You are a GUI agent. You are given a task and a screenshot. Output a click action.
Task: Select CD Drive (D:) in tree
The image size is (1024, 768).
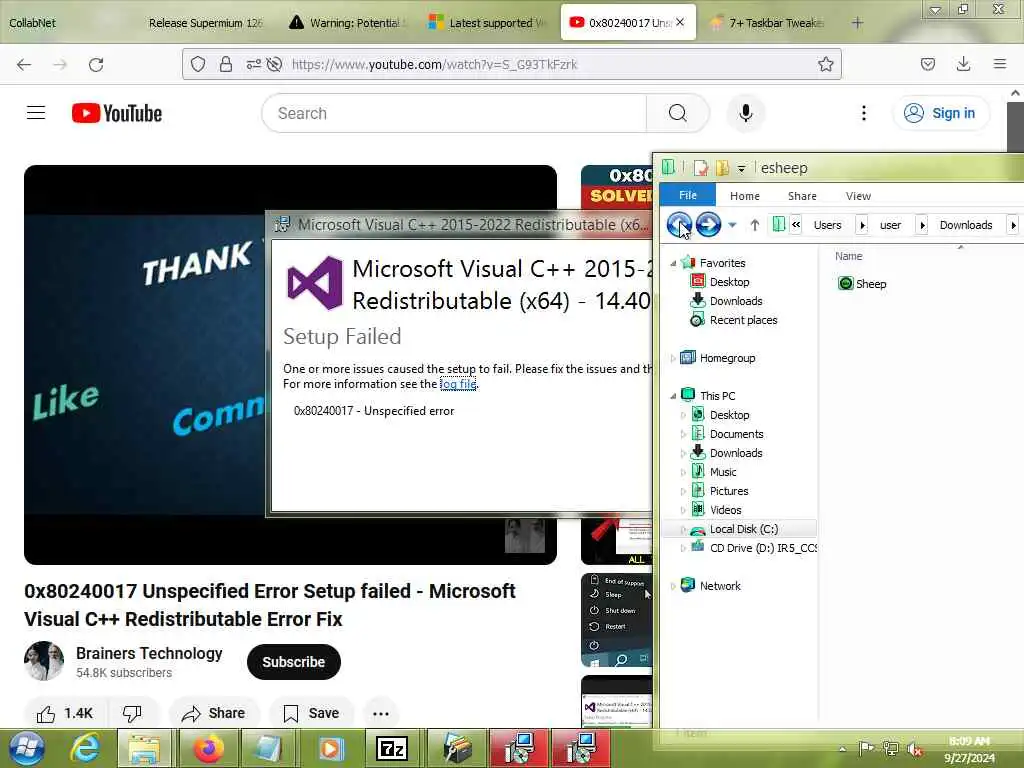coord(754,549)
